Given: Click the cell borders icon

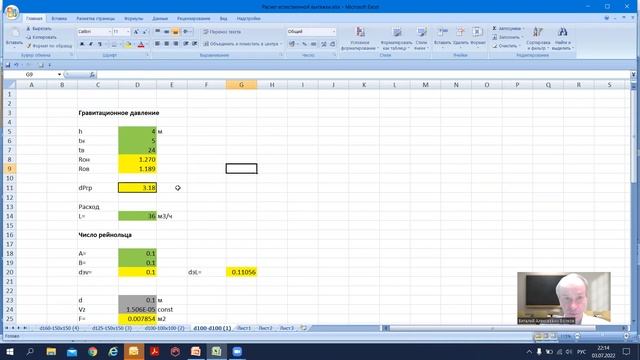Looking at the screenshot, I should 114,44.
